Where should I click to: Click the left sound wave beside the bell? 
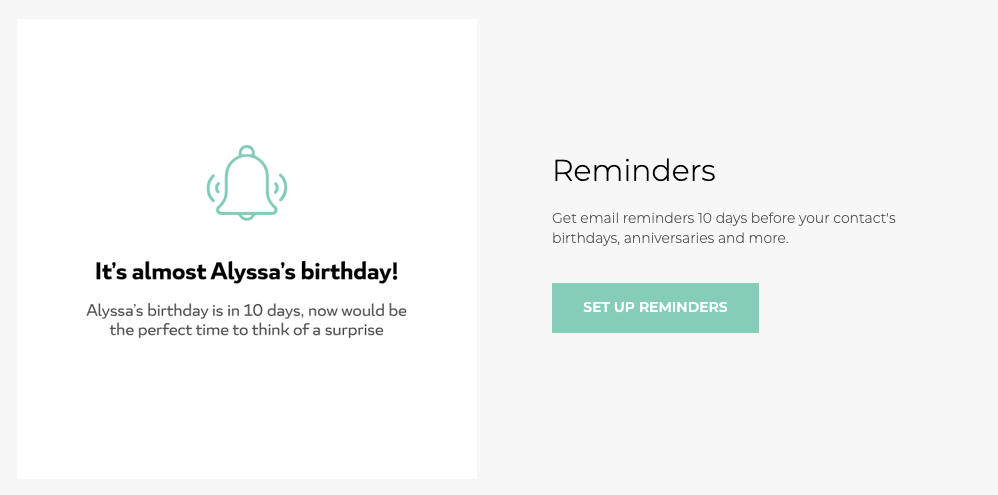pos(213,187)
